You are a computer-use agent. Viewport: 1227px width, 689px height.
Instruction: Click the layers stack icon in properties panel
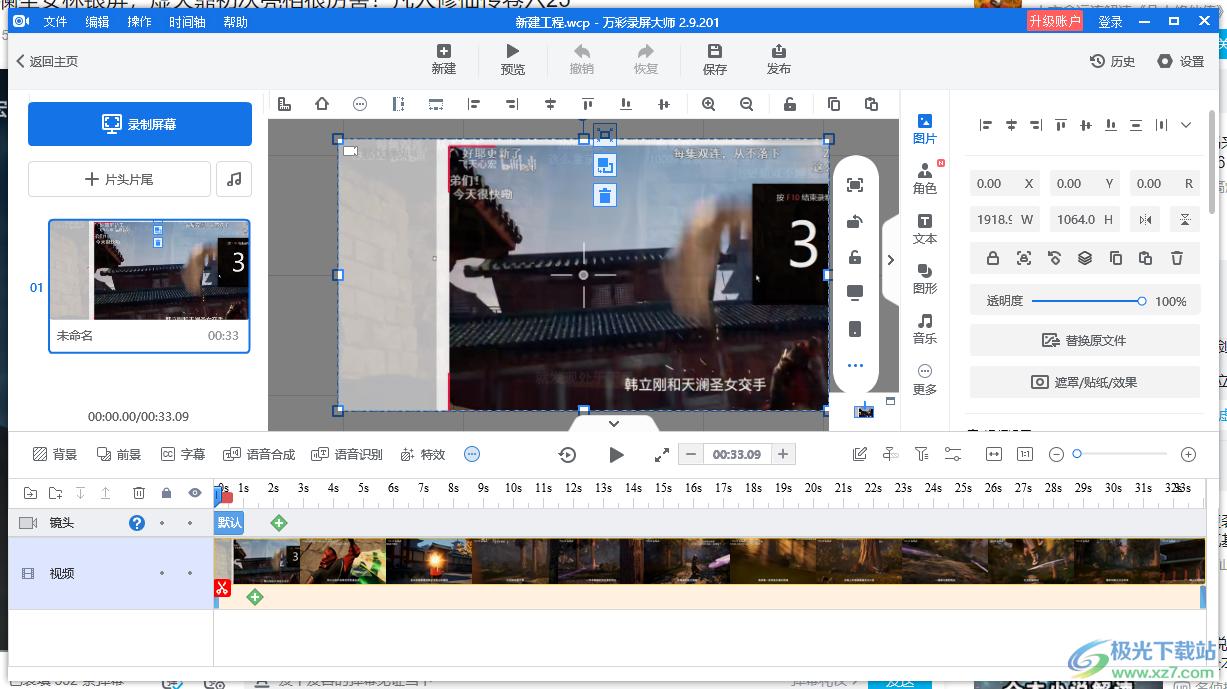pos(1085,258)
